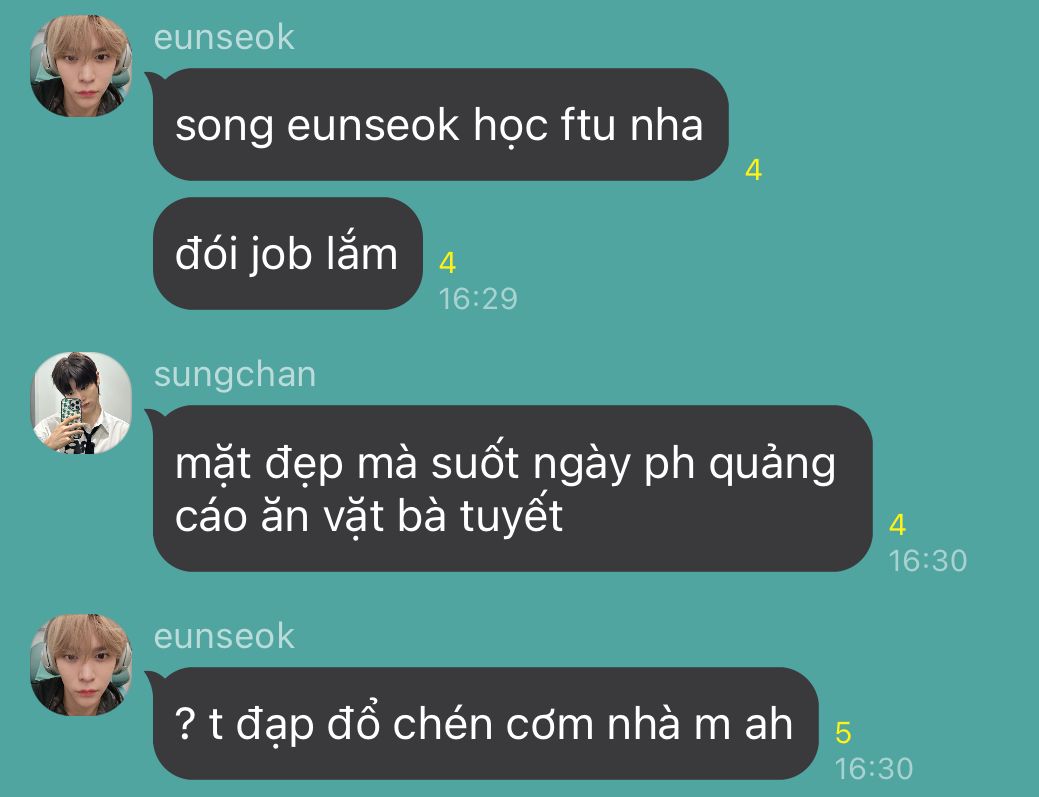
Task: Open eunseok's avatar beside the 'song eunseok' message
Action: pyautogui.click(x=81, y=66)
